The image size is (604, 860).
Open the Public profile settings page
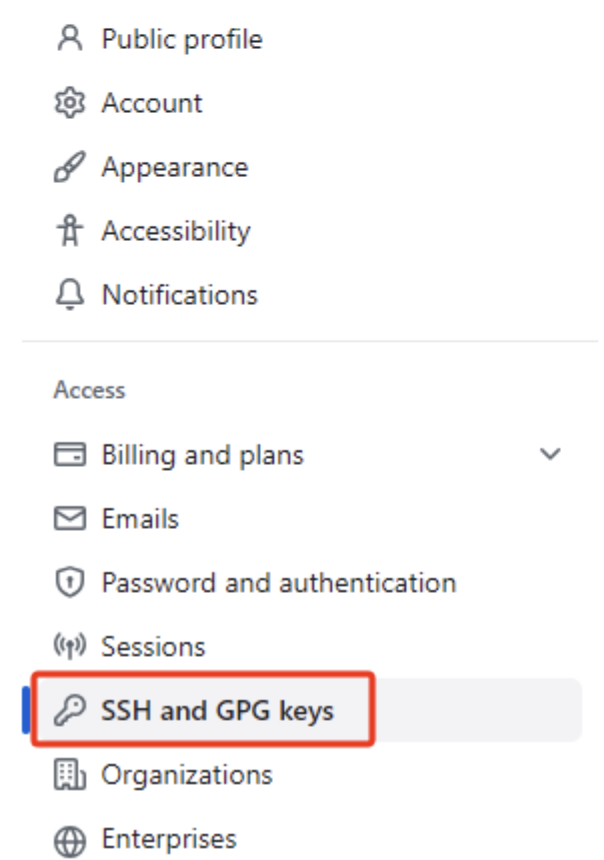click(x=181, y=40)
